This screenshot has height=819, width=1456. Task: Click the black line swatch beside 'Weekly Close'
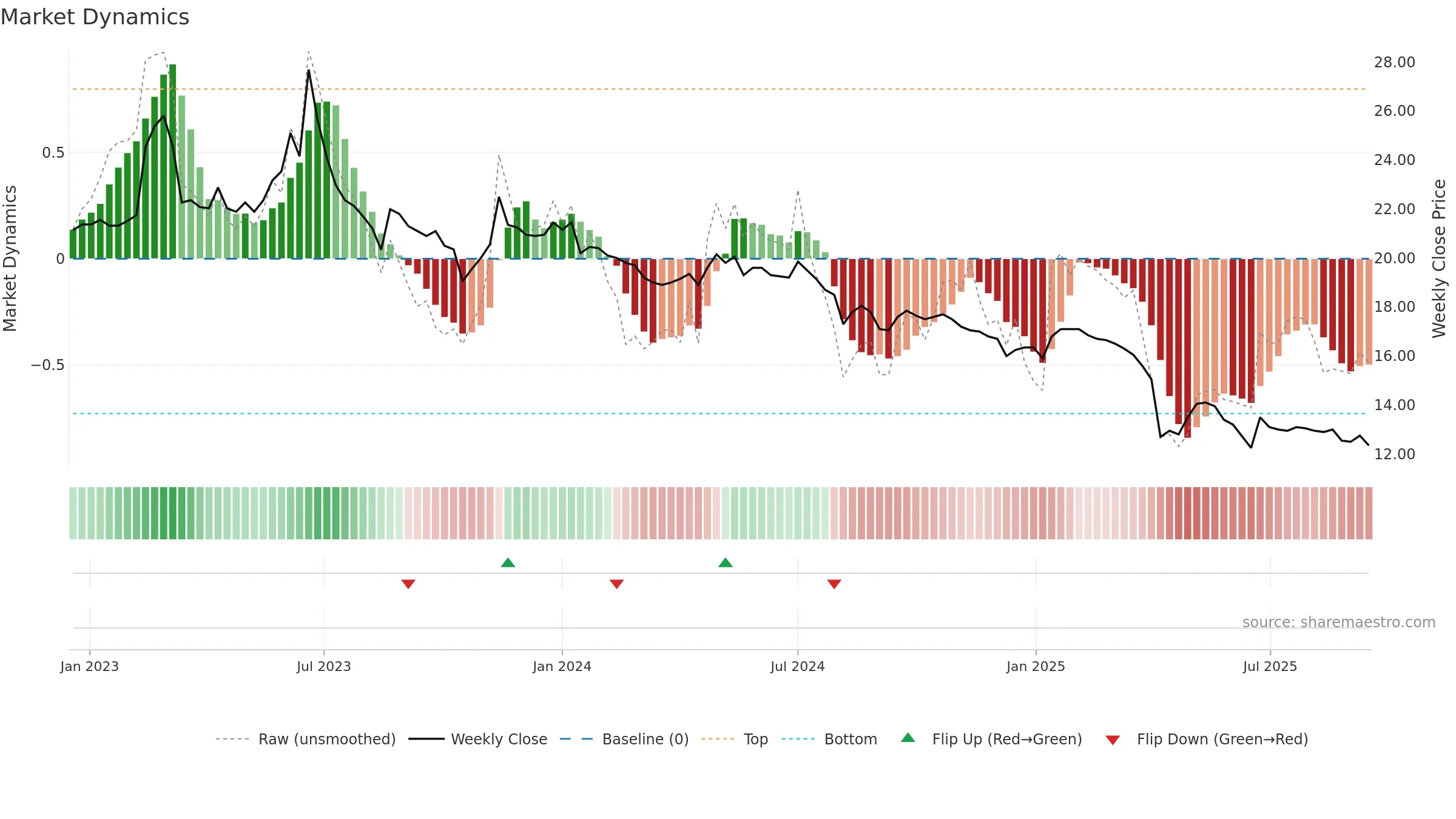426,739
